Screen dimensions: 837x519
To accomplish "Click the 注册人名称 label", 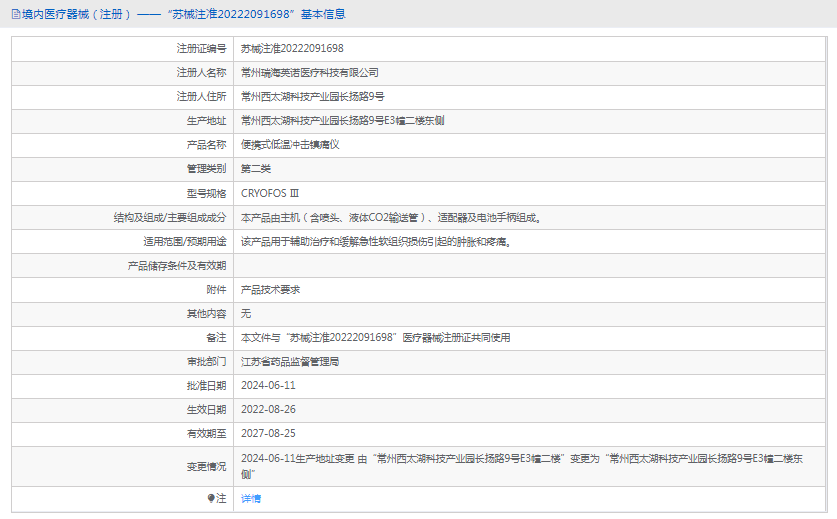I will tap(201, 73).
